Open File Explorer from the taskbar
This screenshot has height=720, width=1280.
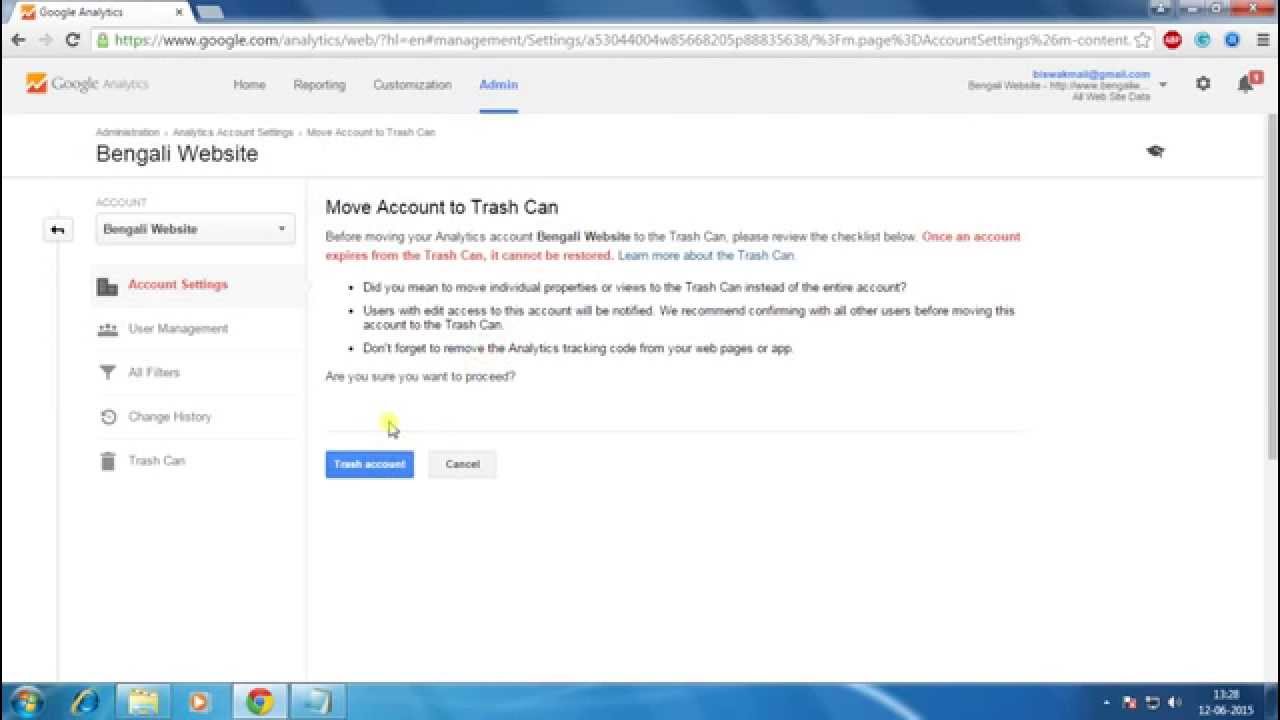click(x=144, y=702)
